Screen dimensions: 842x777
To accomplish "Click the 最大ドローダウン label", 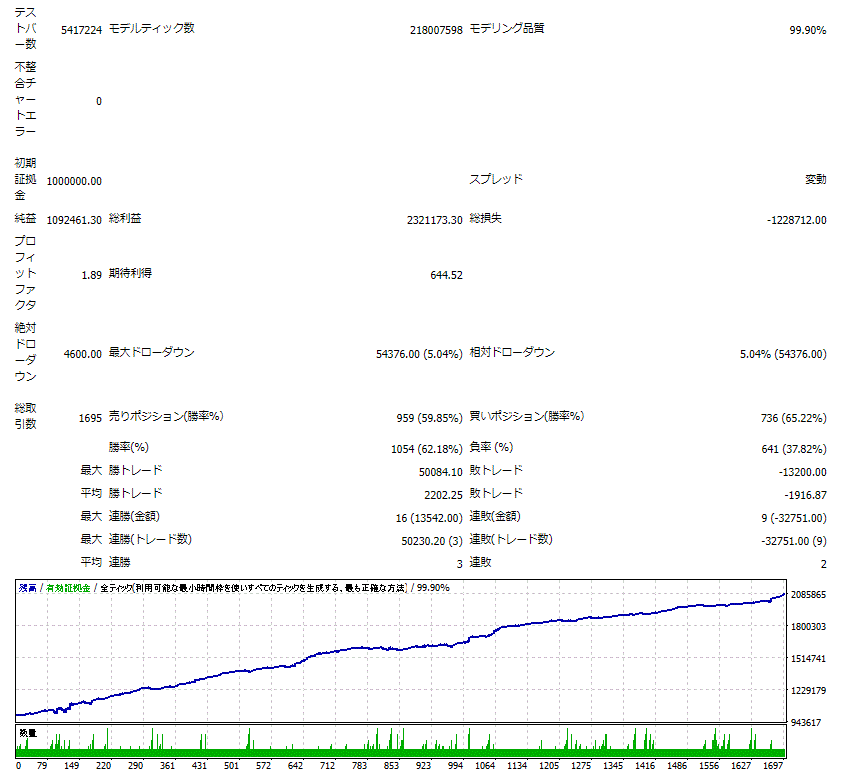I will [151, 353].
